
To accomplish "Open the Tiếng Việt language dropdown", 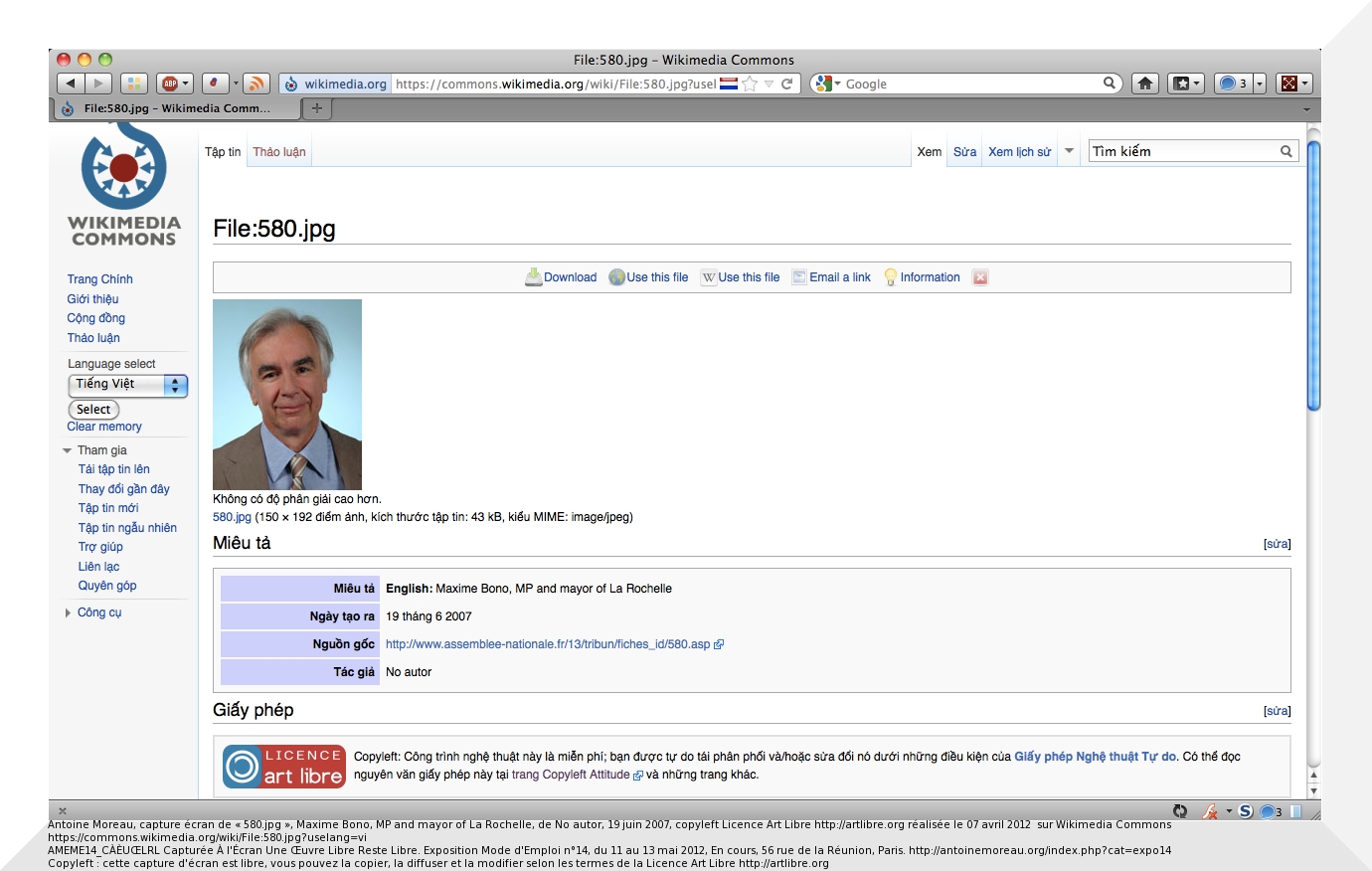I will click(x=127, y=385).
